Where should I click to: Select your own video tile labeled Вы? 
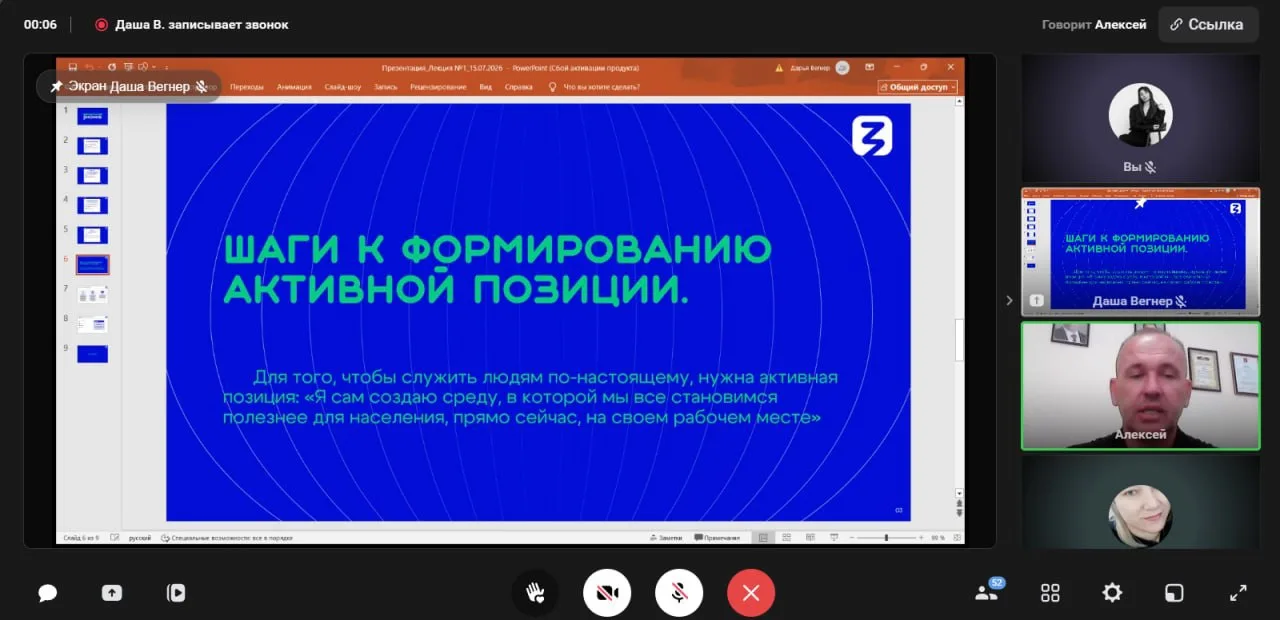(x=1140, y=117)
